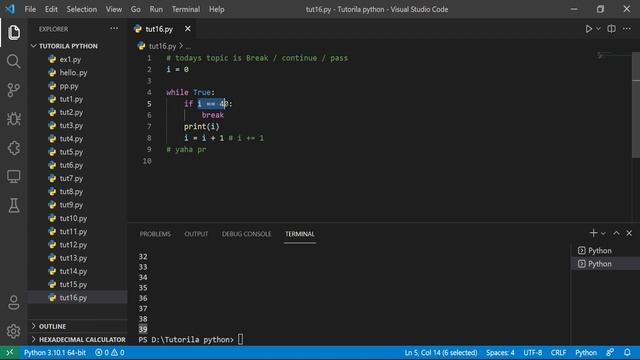Open the Selection menu

coord(82,9)
